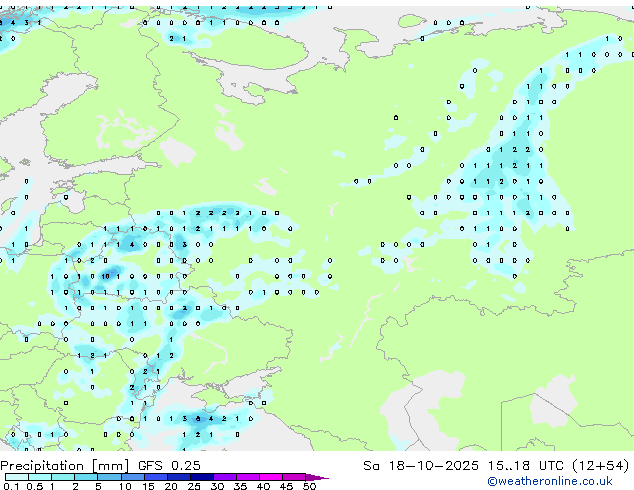
Task: Click the legend label '30'
Action: point(217,486)
